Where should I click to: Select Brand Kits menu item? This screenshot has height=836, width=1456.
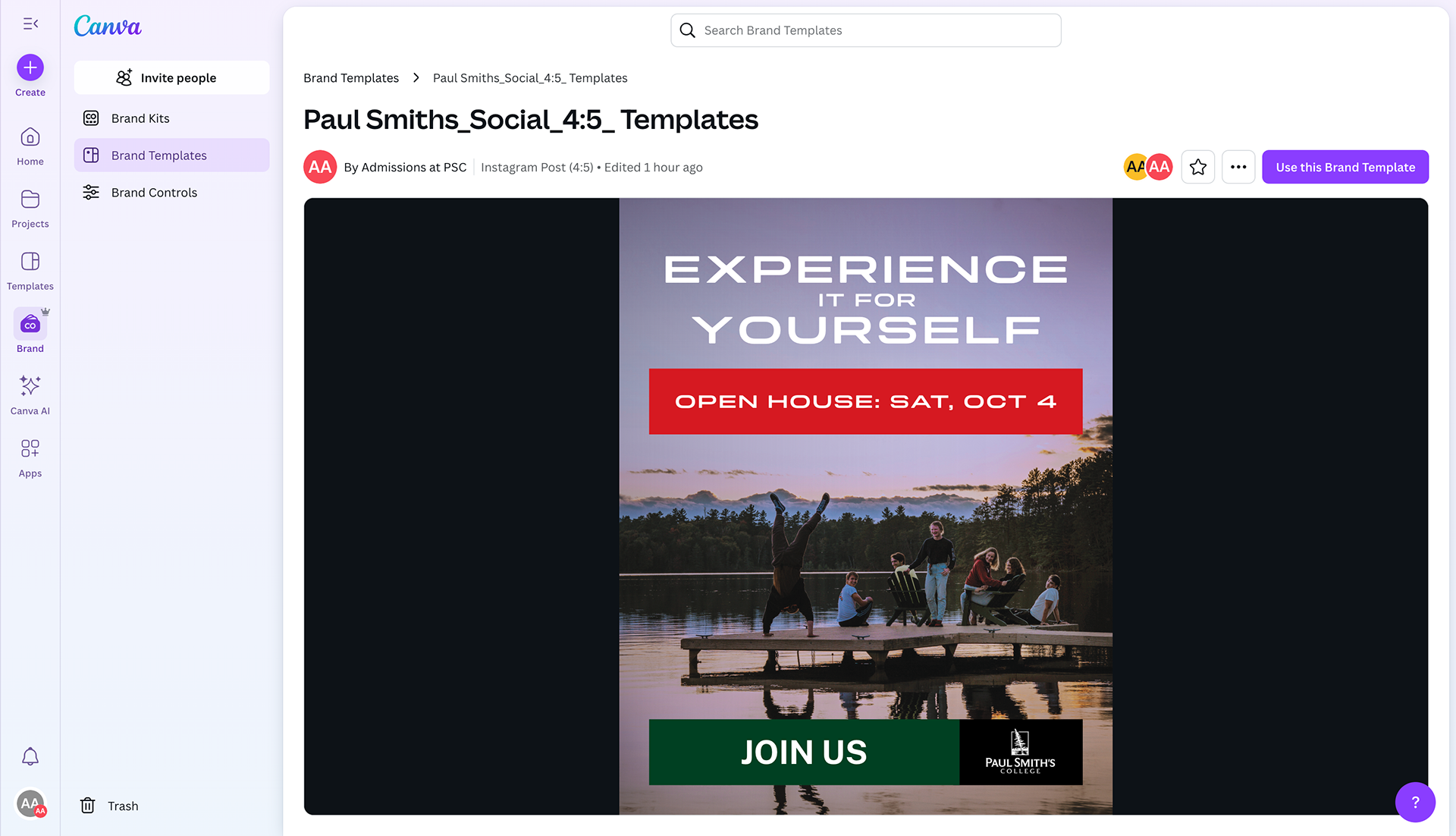140,118
